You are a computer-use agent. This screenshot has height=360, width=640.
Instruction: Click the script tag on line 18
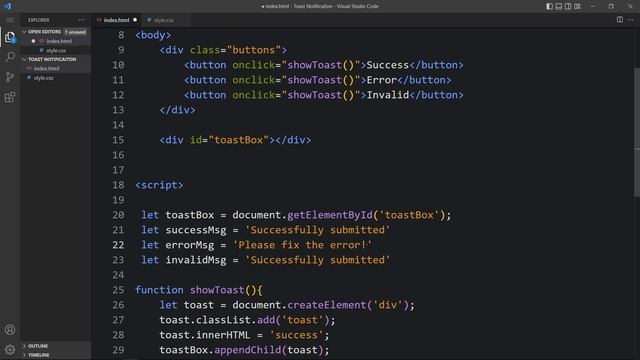pyautogui.click(x=159, y=185)
